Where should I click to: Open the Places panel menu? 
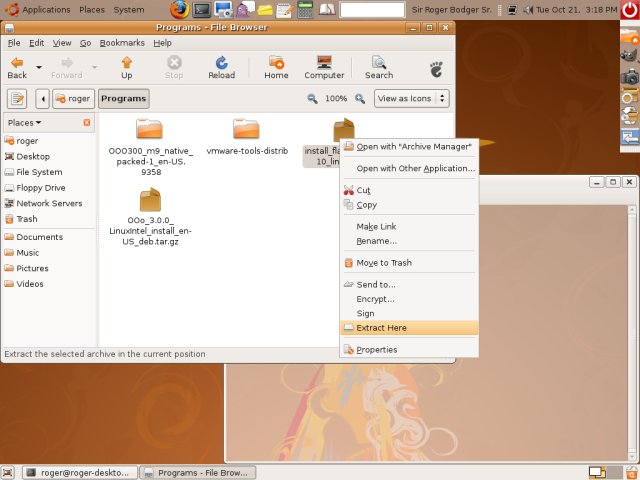pyautogui.click(x=92, y=9)
